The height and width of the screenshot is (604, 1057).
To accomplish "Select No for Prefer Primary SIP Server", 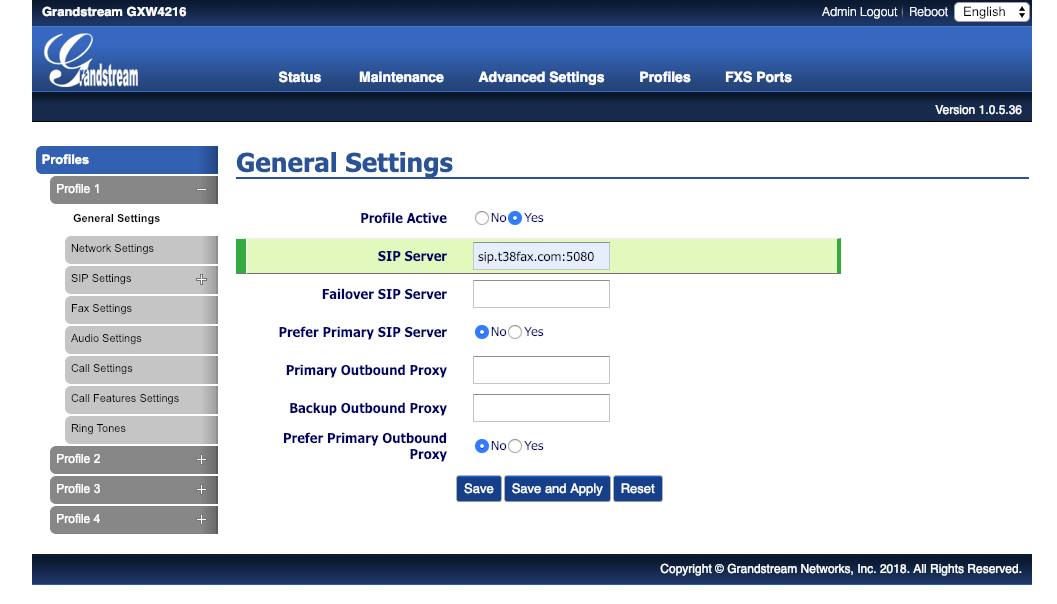I will pyautogui.click(x=481, y=332).
